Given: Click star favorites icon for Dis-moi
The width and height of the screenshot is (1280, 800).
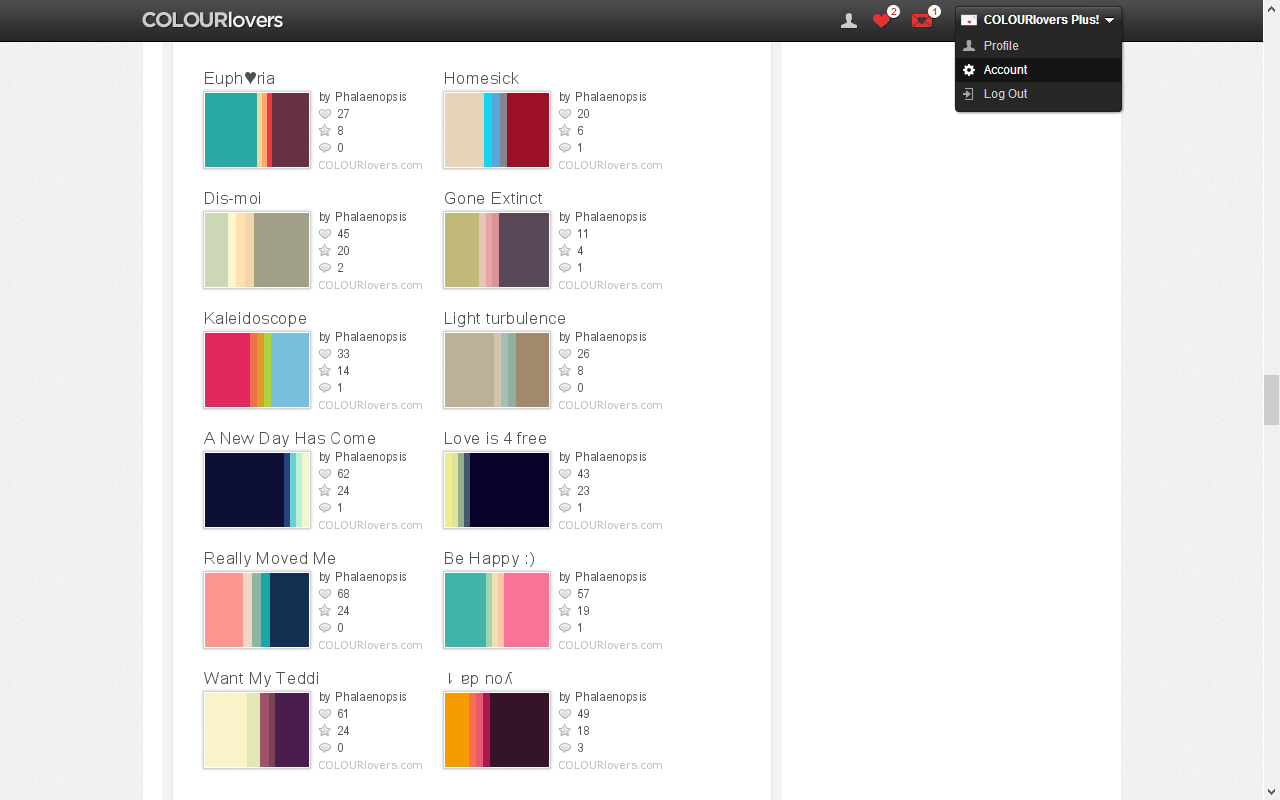Looking at the screenshot, I should point(325,251).
